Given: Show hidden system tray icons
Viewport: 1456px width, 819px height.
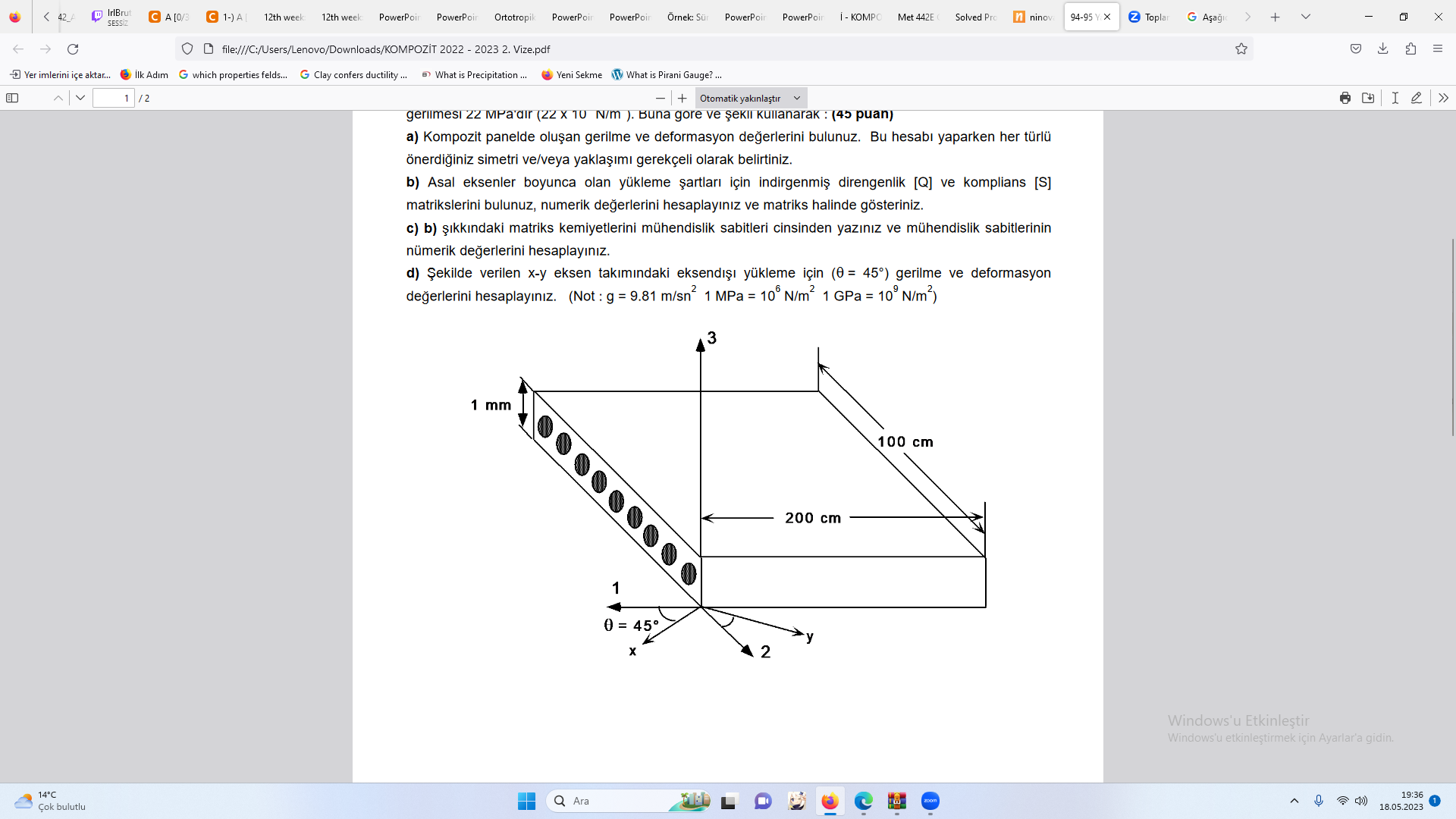Looking at the screenshot, I should 1294,801.
